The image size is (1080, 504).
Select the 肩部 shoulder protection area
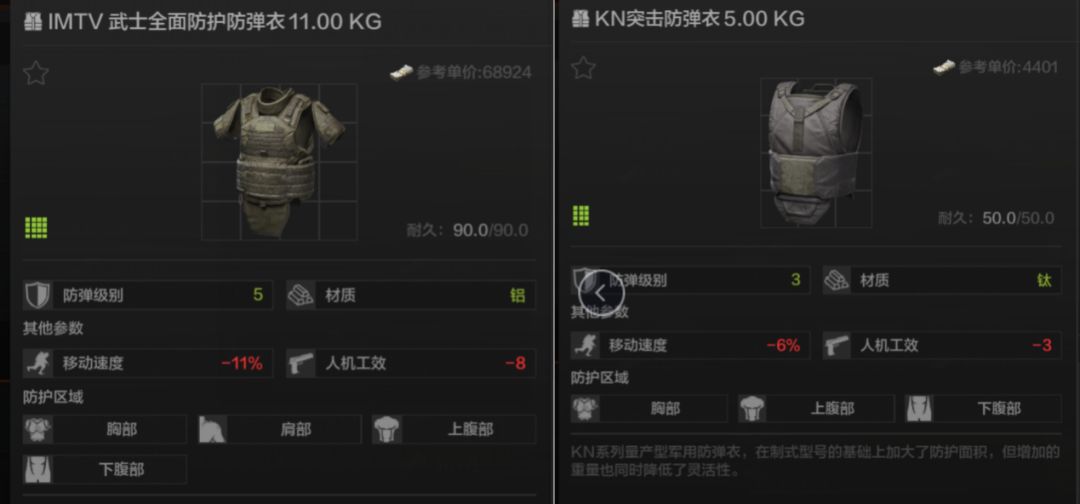click(x=280, y=430)
